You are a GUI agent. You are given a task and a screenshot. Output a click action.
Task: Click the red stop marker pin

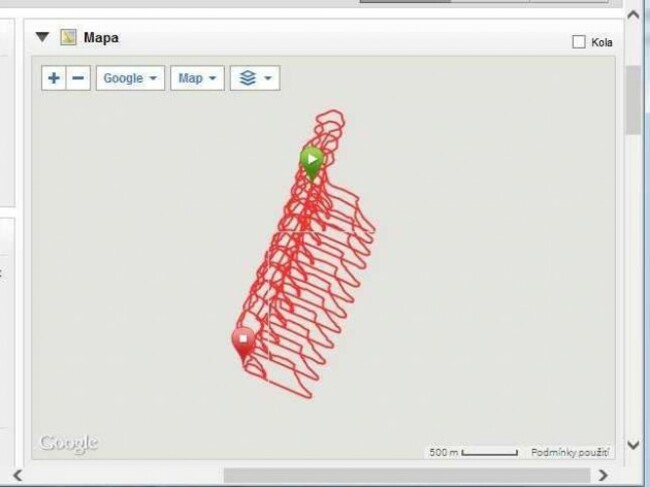pyautogui.click(x=244, y=343)
